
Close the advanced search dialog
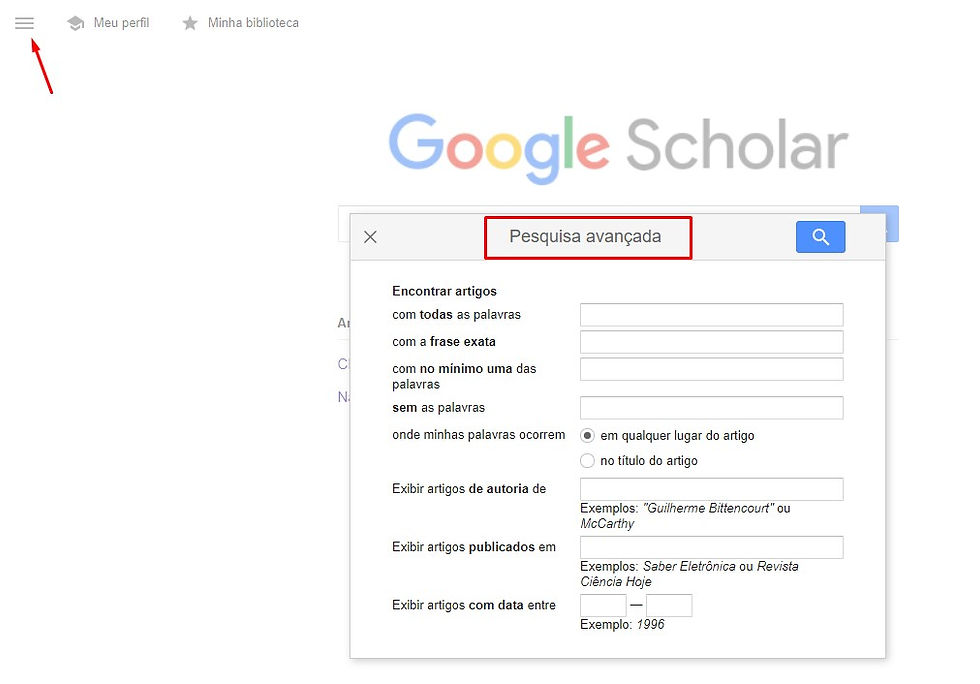[x=370, y=237]
